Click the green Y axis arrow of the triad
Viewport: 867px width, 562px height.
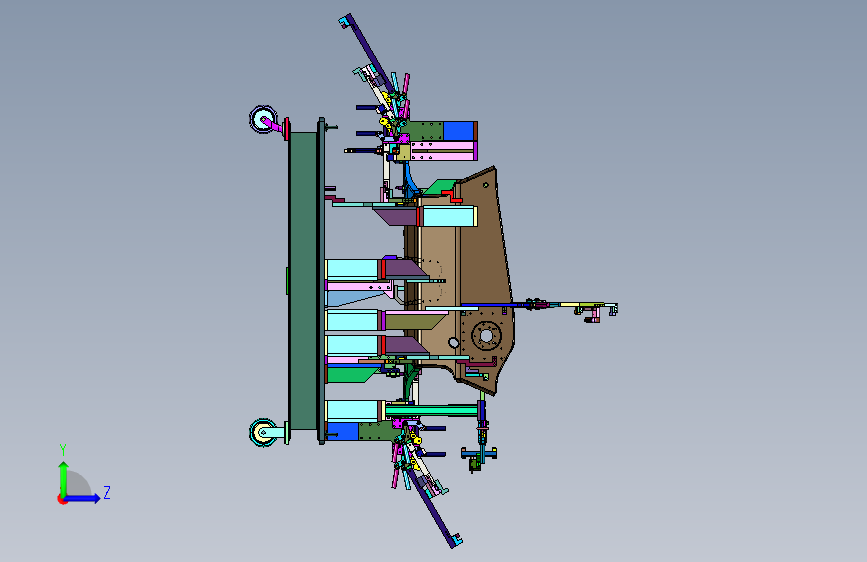click(63, 479)
